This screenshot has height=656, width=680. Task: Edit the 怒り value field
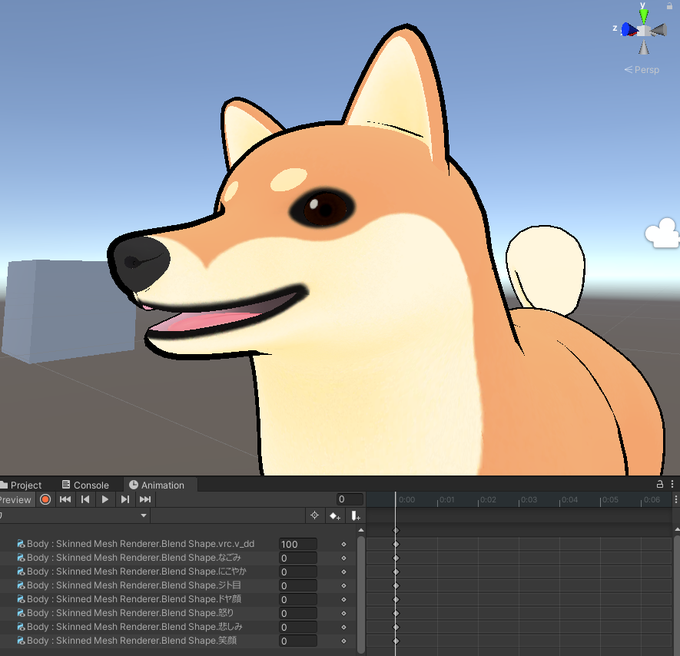click(298, 614)
